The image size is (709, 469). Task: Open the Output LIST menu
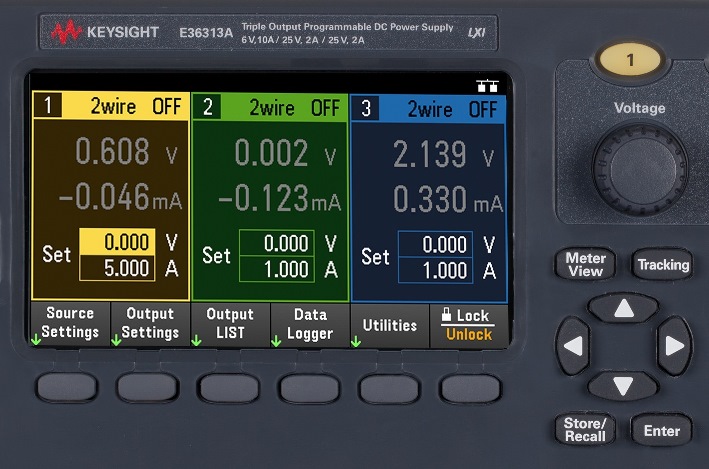(x=230, y=324)
